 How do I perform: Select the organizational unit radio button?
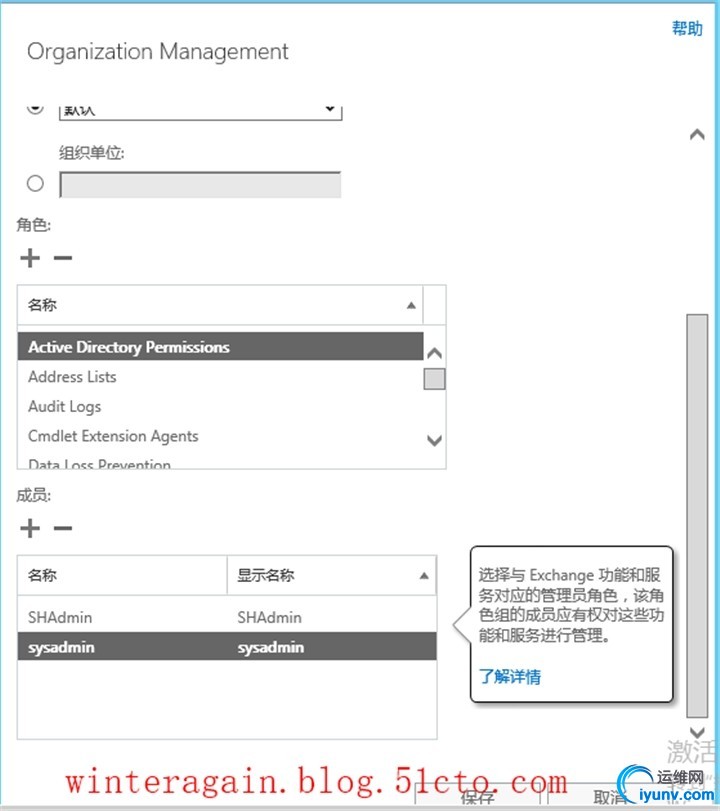tap(36, 183)
